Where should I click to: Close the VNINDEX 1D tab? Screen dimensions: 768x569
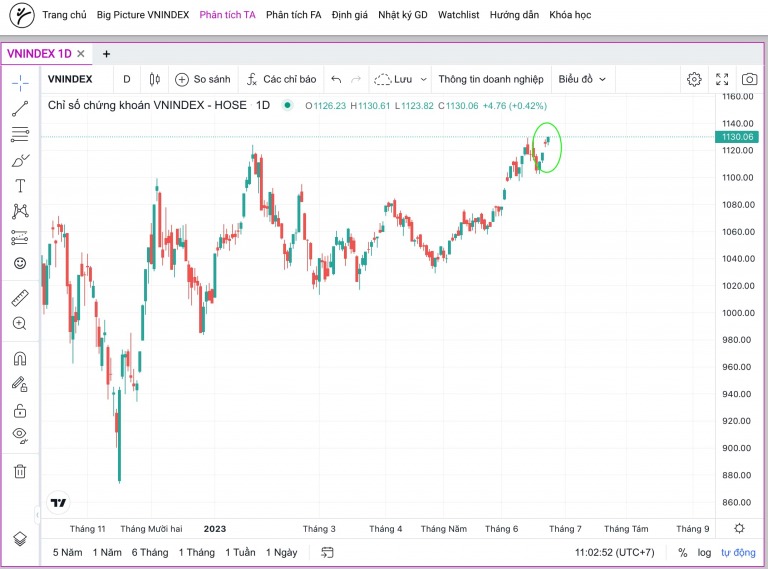81,53
